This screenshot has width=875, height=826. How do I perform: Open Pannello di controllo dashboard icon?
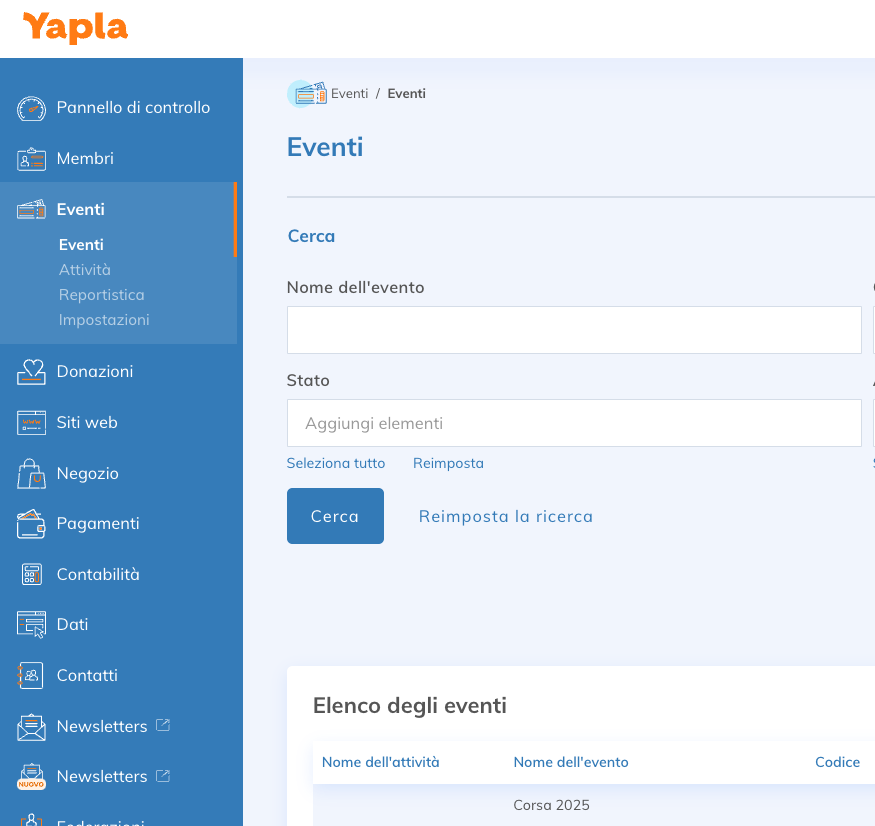pyautogui.click(x=31, y=108)
